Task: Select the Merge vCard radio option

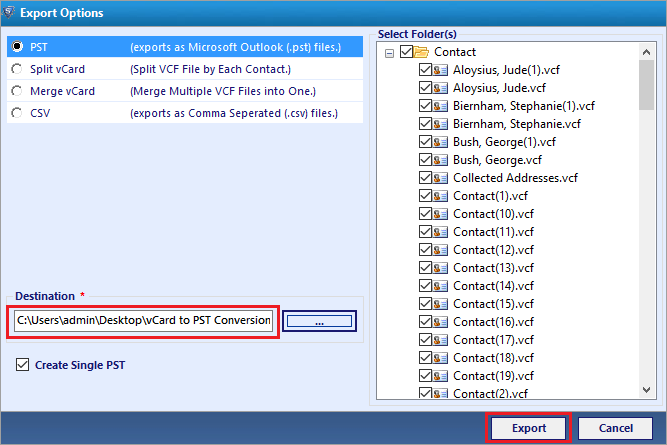Action: coord(17,91)
